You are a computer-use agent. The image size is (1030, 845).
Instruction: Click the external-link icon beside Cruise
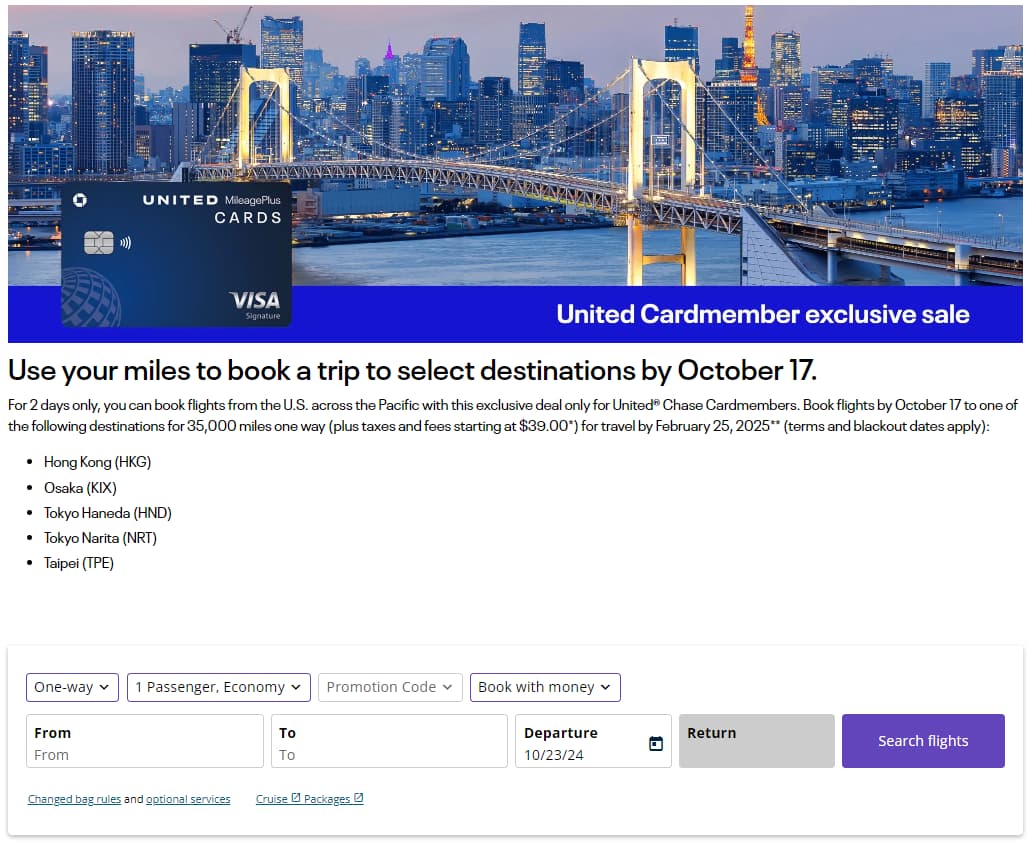[296, 798]
